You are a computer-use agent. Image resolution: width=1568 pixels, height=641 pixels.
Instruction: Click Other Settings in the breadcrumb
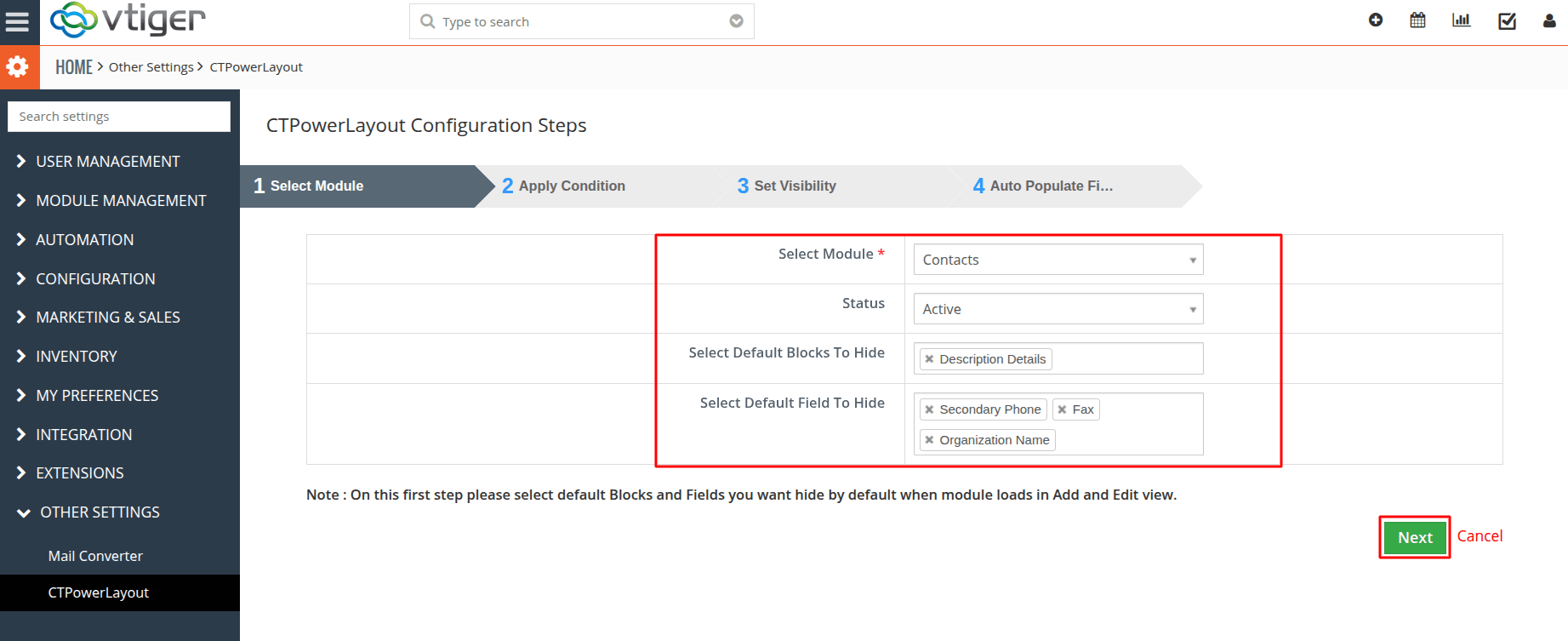tap(151, 67)
